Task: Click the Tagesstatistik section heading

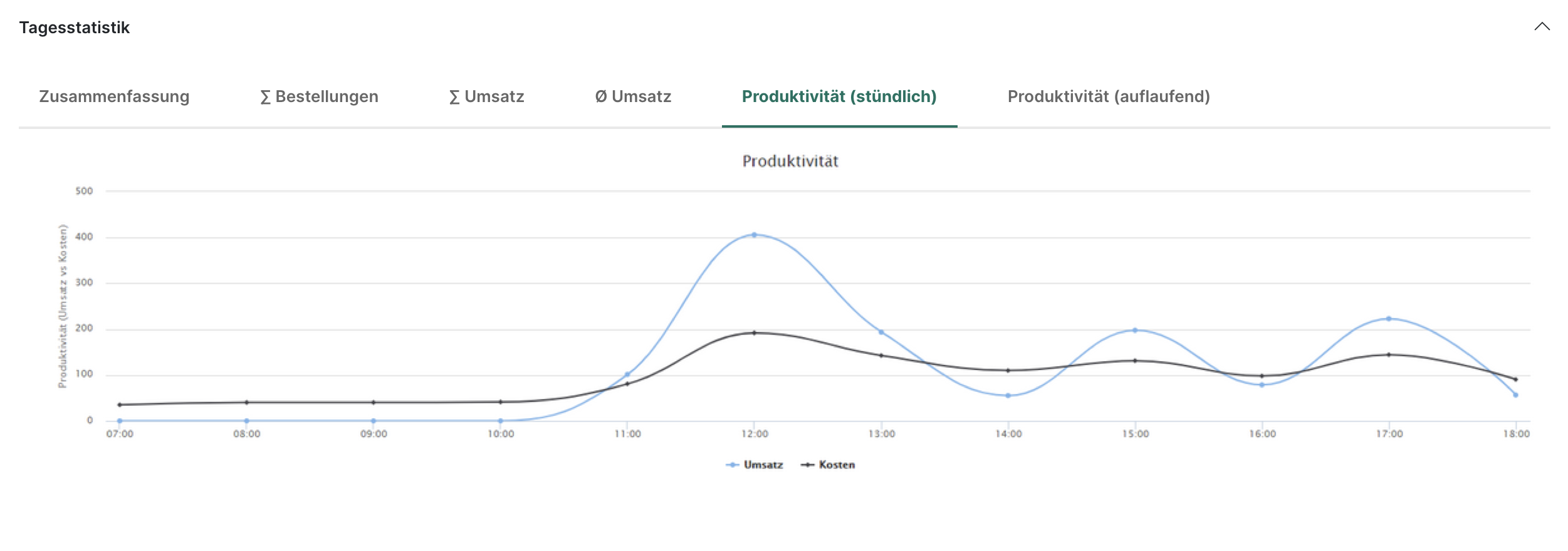Action: click(75, 28)
